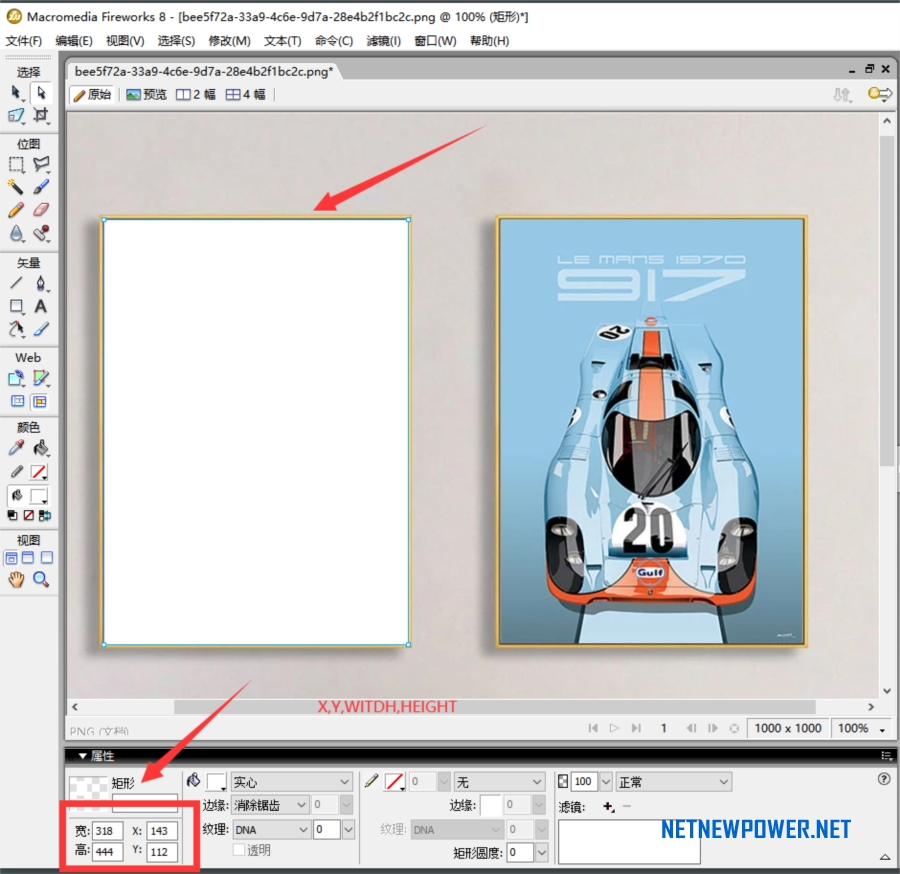
Task: Select the Hand tool
Action: [x=16, y=580]
